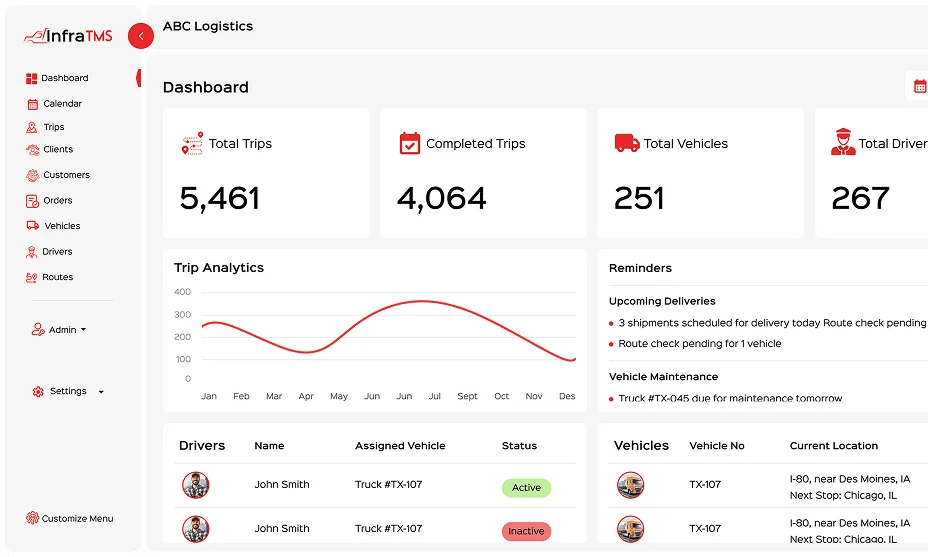Click the Total Drivers person icon
This screenshot has height=557, width=928.
pyautogui.click(x=843, y=142)
